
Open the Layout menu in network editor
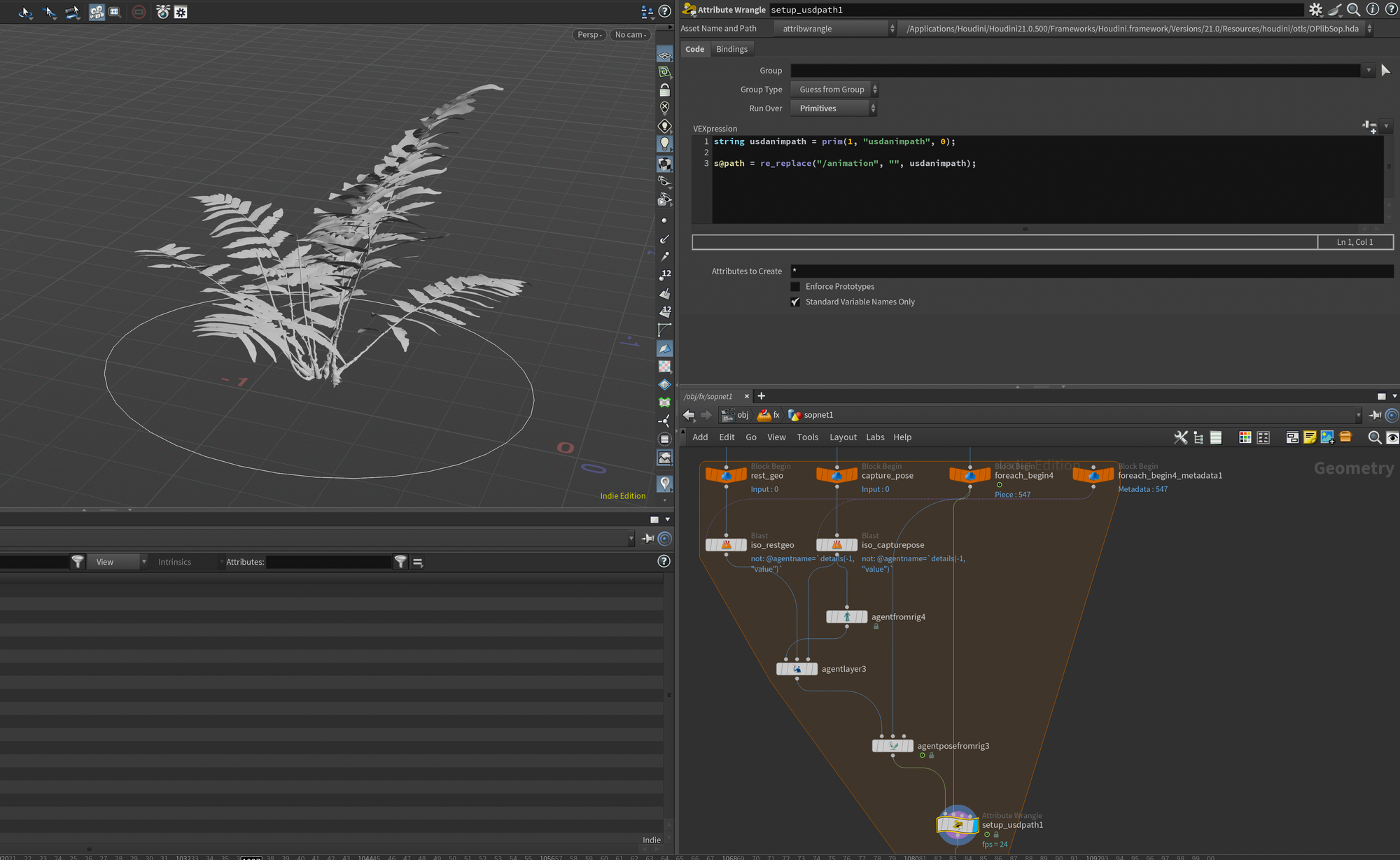pos(843,437)
